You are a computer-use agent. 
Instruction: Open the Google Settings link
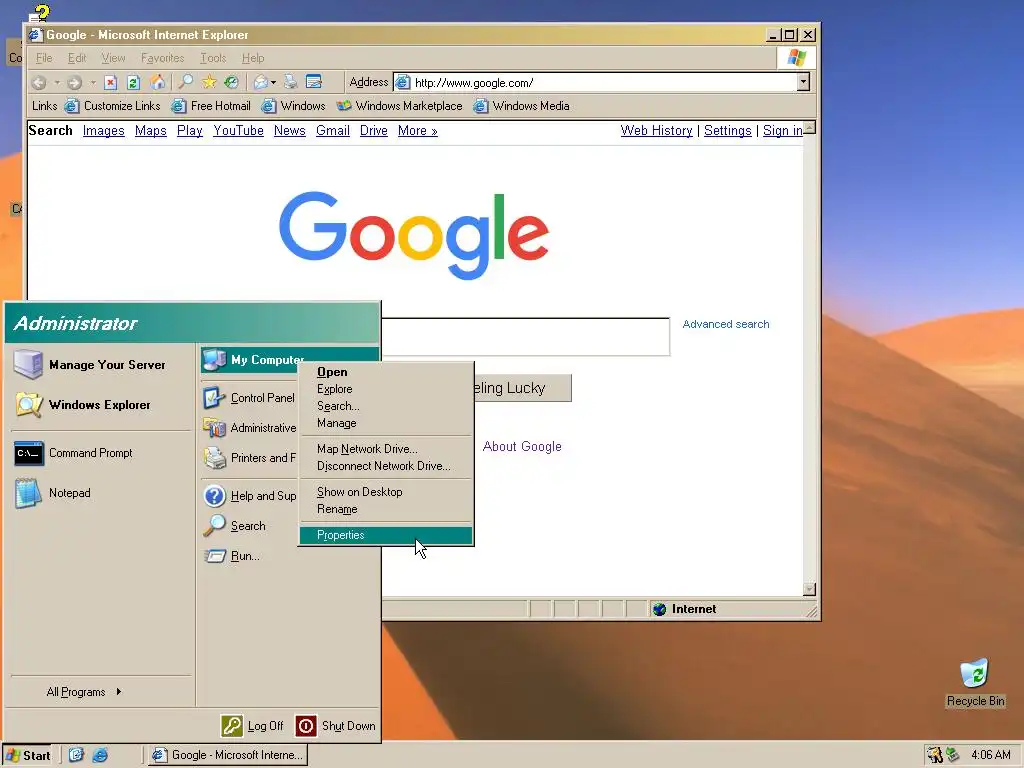tap(728, 131)
